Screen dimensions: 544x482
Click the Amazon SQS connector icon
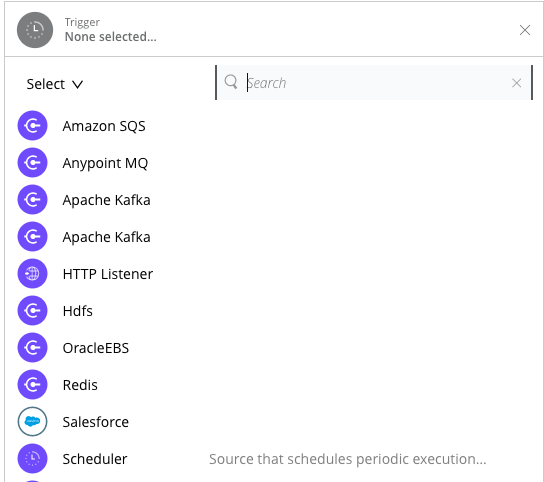[x=32, y=126]
